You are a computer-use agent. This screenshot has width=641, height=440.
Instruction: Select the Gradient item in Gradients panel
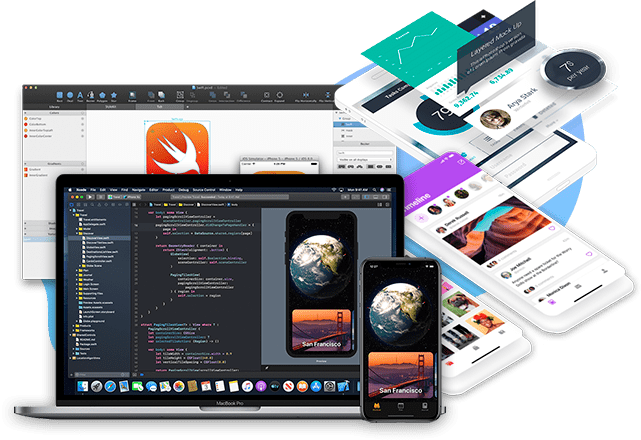pyautogui.click(x=35, y=169)
